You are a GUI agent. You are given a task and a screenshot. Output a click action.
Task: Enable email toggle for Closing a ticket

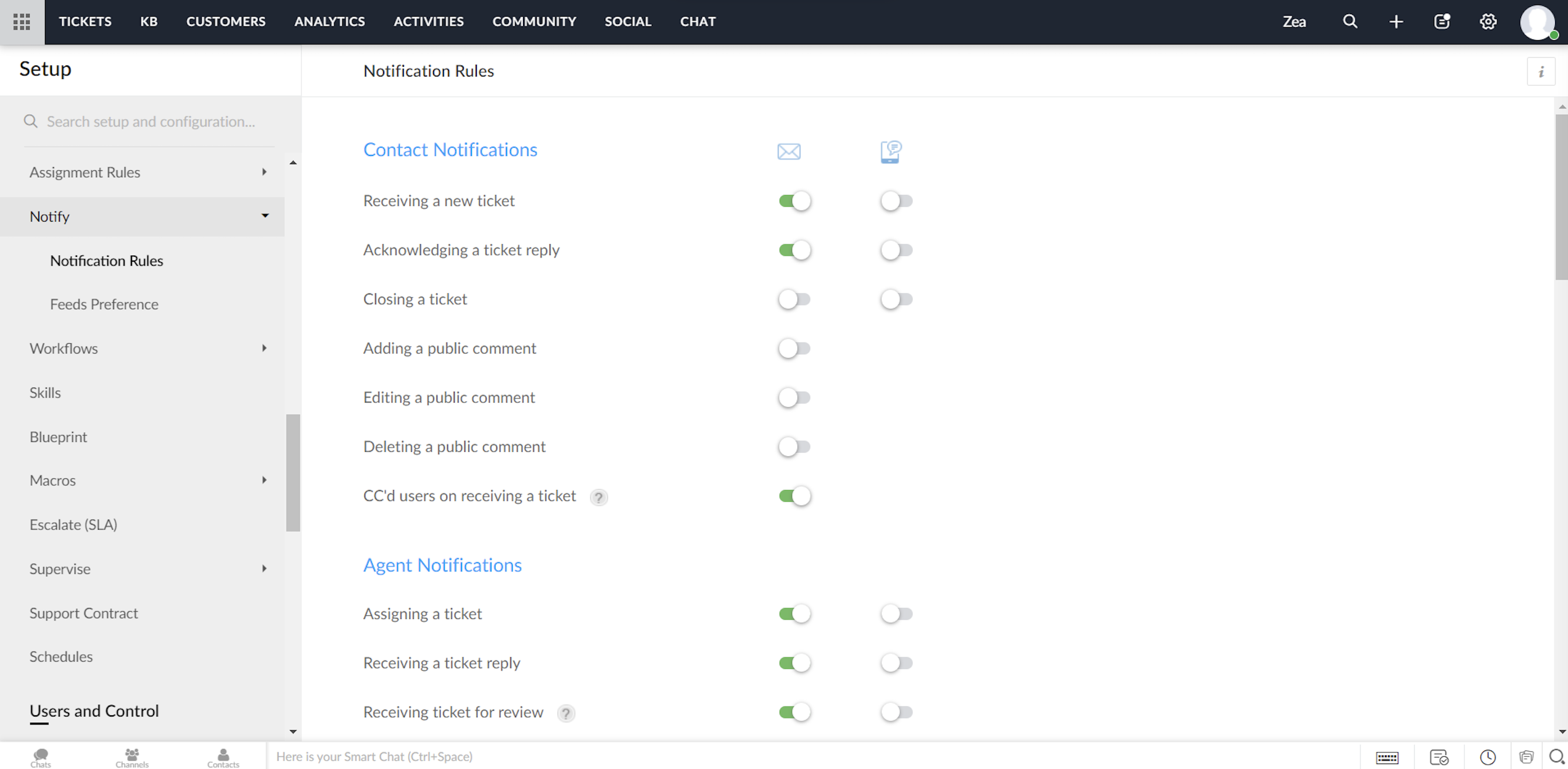click(794, 299)
